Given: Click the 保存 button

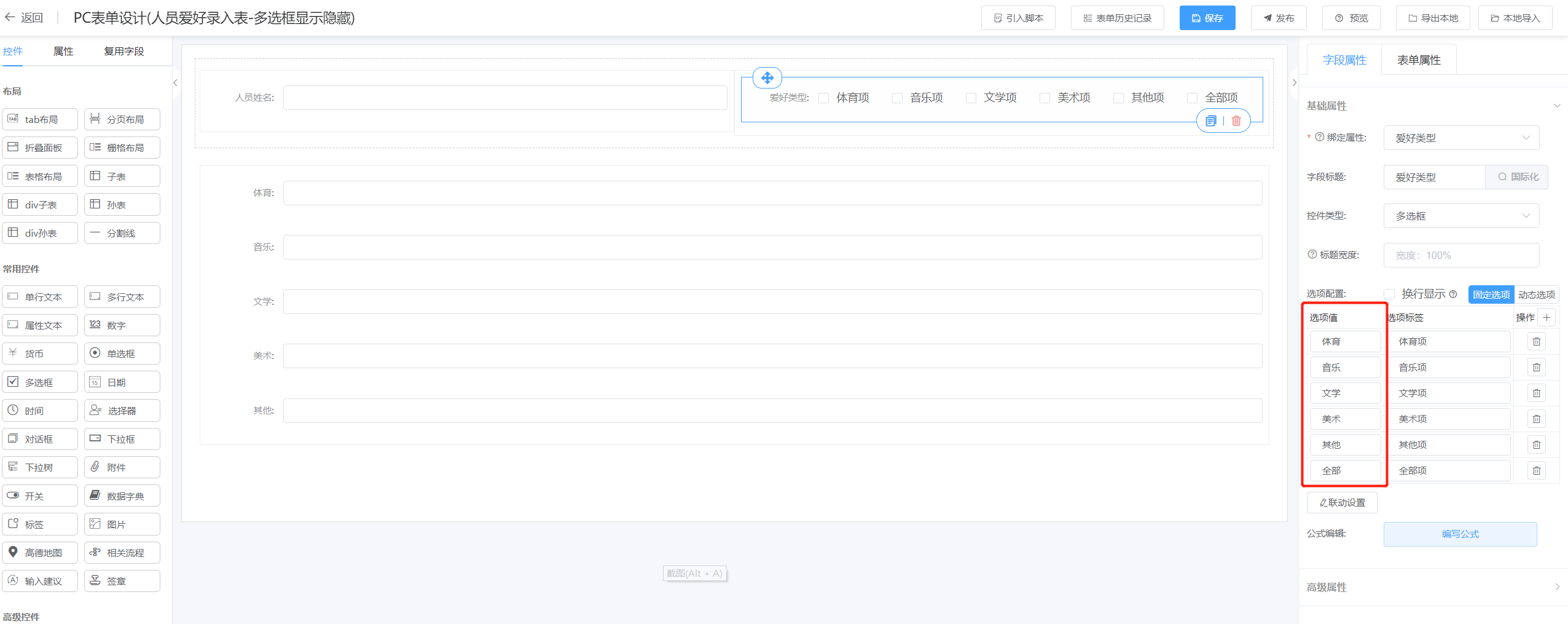Looking at the screenshot, I should point(1207,18).
